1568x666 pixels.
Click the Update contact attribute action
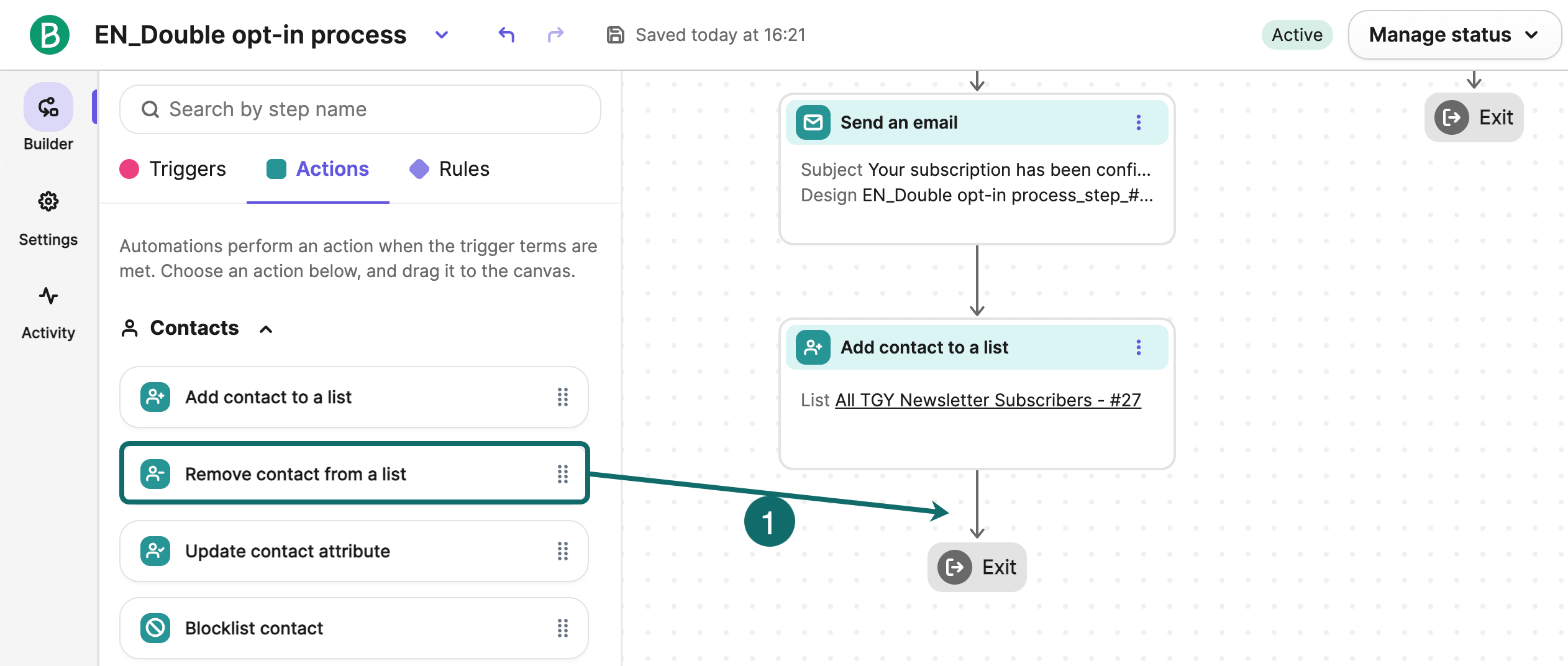pyautogui.click(x=353, y=551)
